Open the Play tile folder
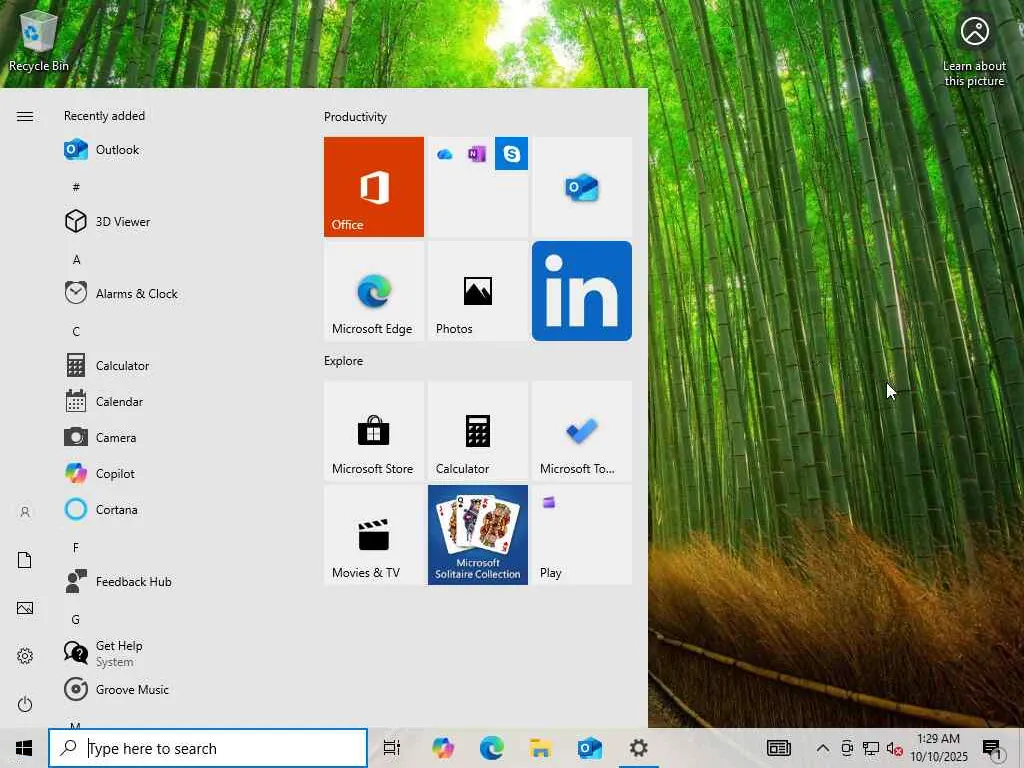 pyautogui.click(x=581, y=535)
